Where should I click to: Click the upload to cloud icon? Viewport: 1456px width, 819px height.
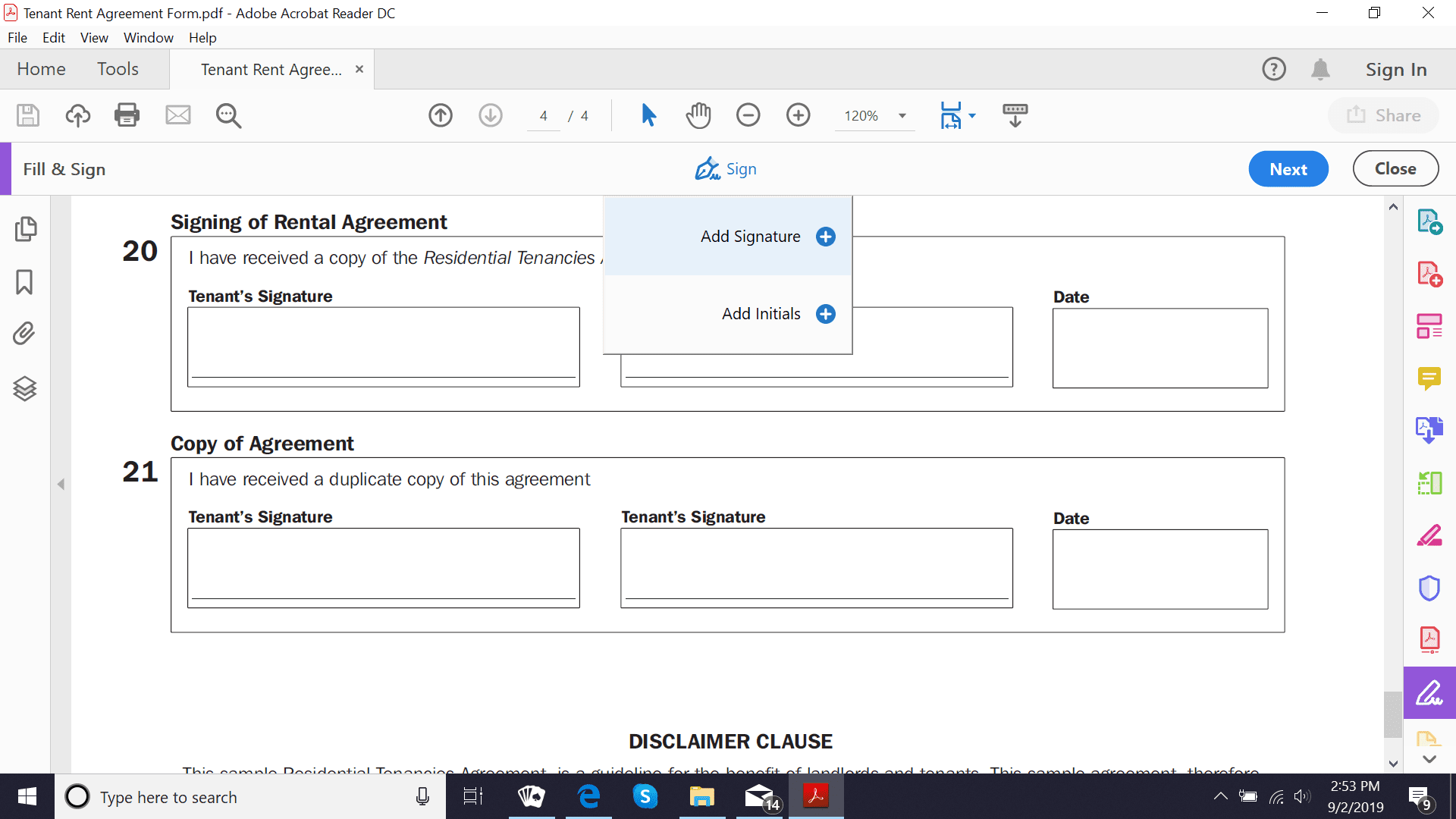pos(77,113)
